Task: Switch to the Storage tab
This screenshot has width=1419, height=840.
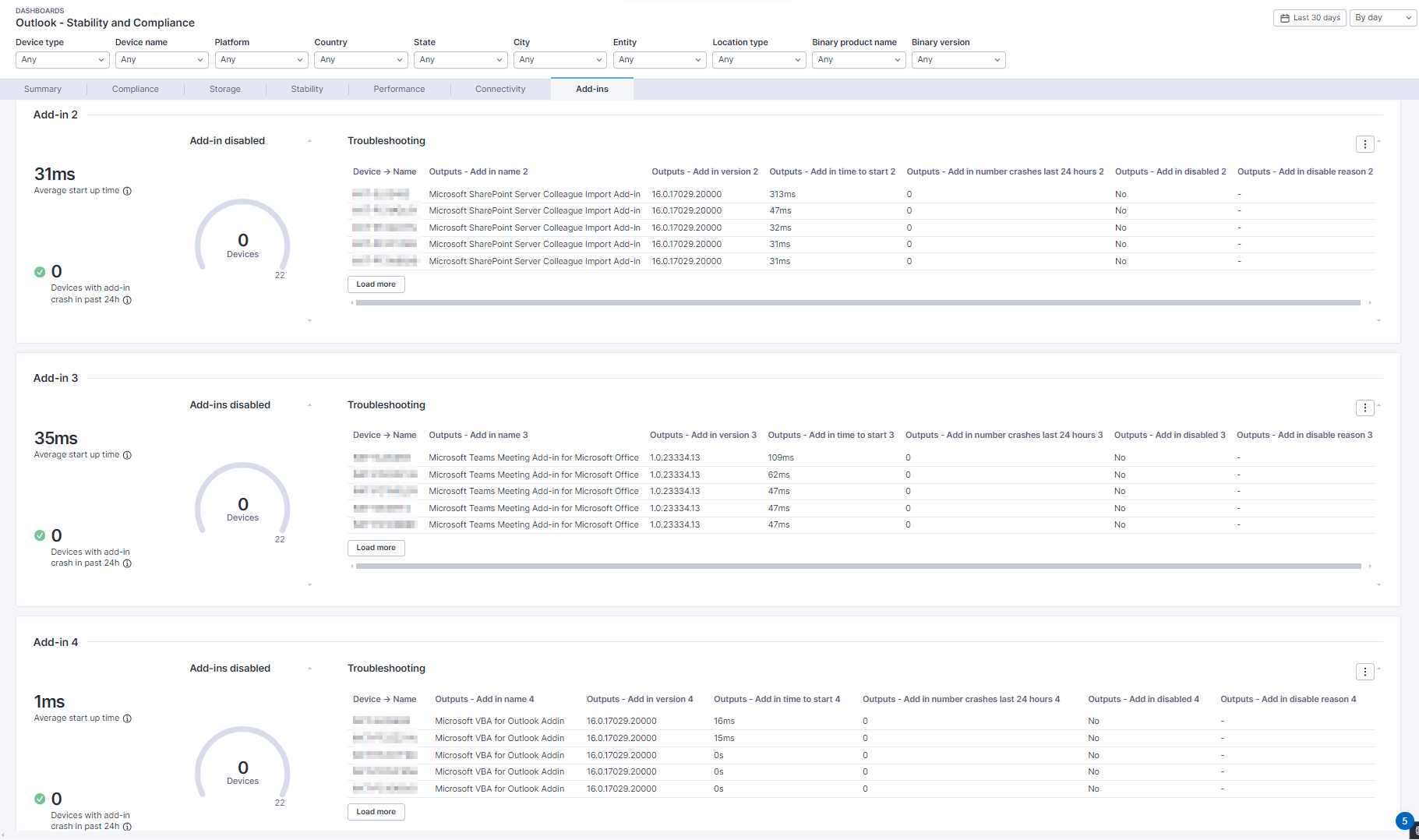Action: 225,90
